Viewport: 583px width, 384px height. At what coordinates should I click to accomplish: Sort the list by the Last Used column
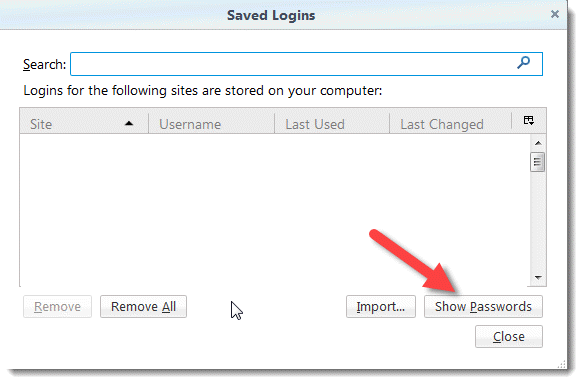pos(332,124)
